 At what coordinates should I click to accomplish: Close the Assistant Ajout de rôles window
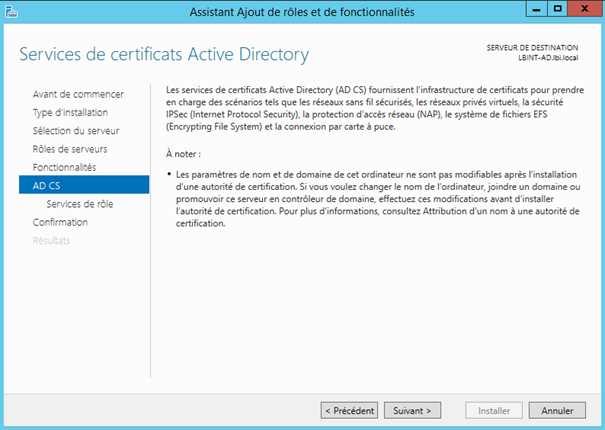click(584, 11)
